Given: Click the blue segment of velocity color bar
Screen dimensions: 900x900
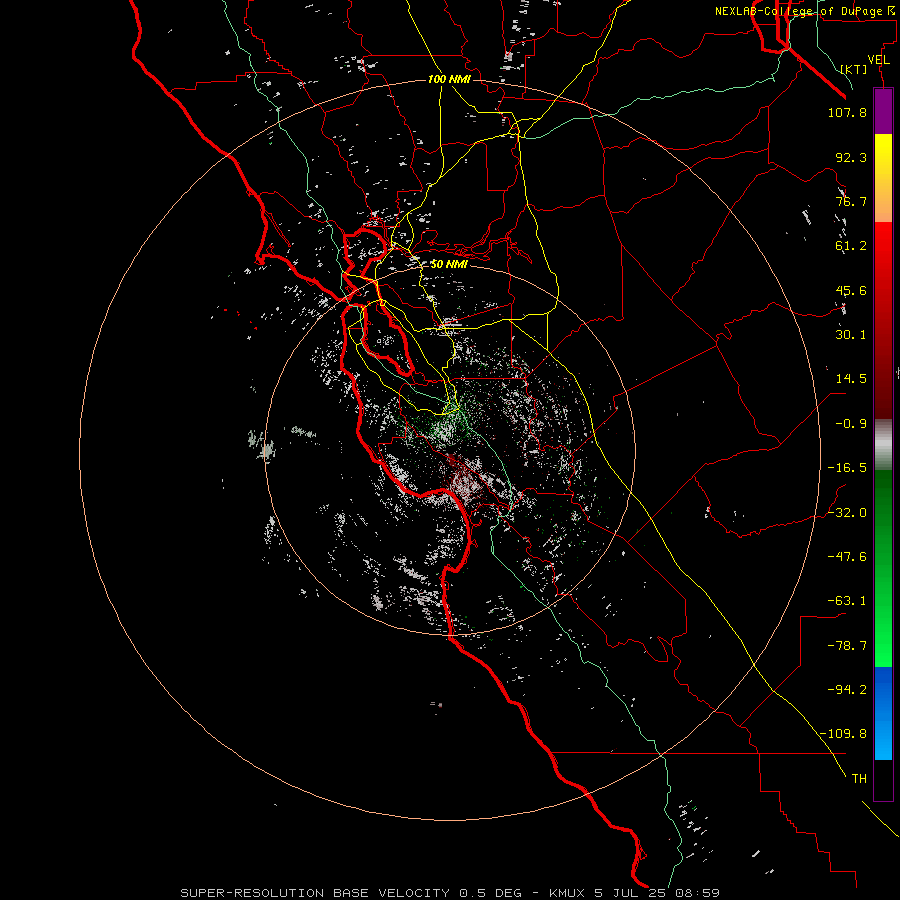Looking at the screenshot, I should [x=883, y=713].
